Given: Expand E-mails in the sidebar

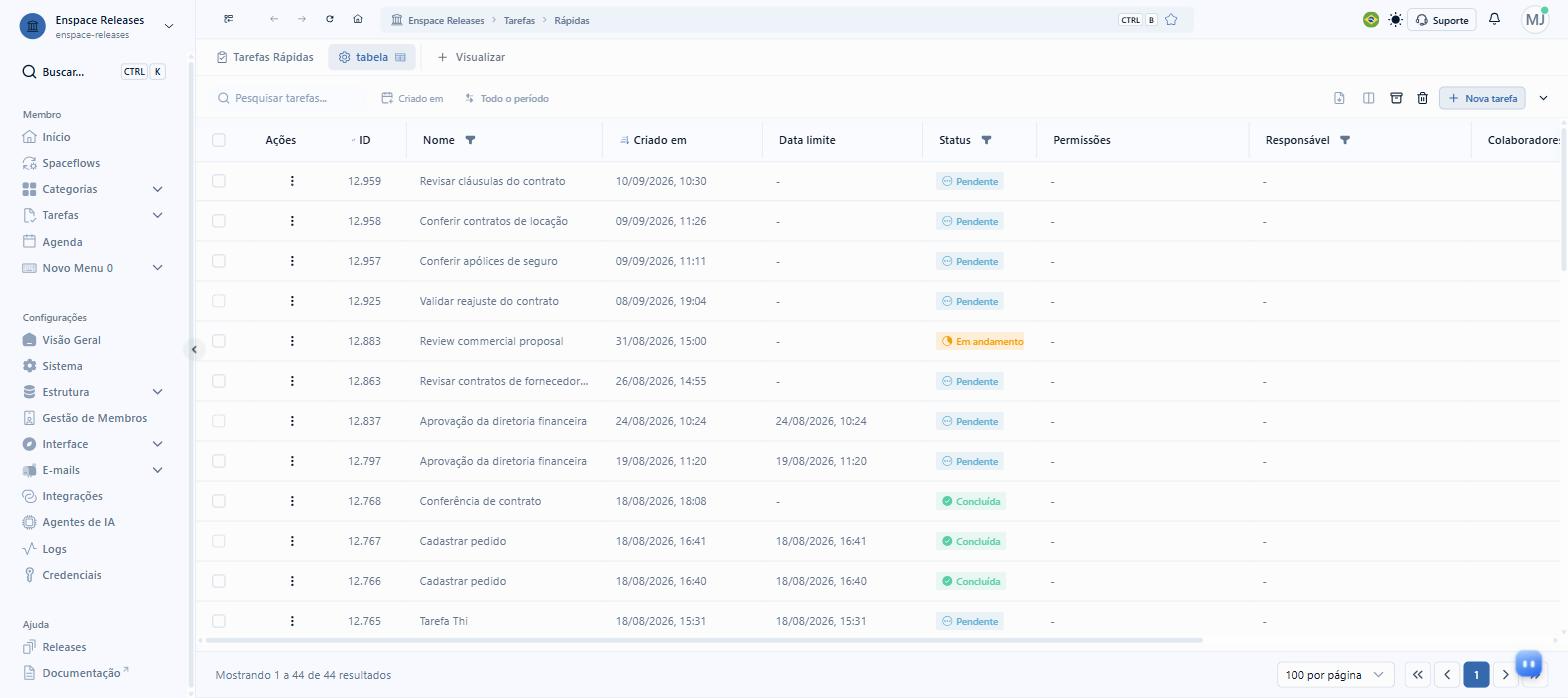Looking at the screenshot, I should pos(157,470).
